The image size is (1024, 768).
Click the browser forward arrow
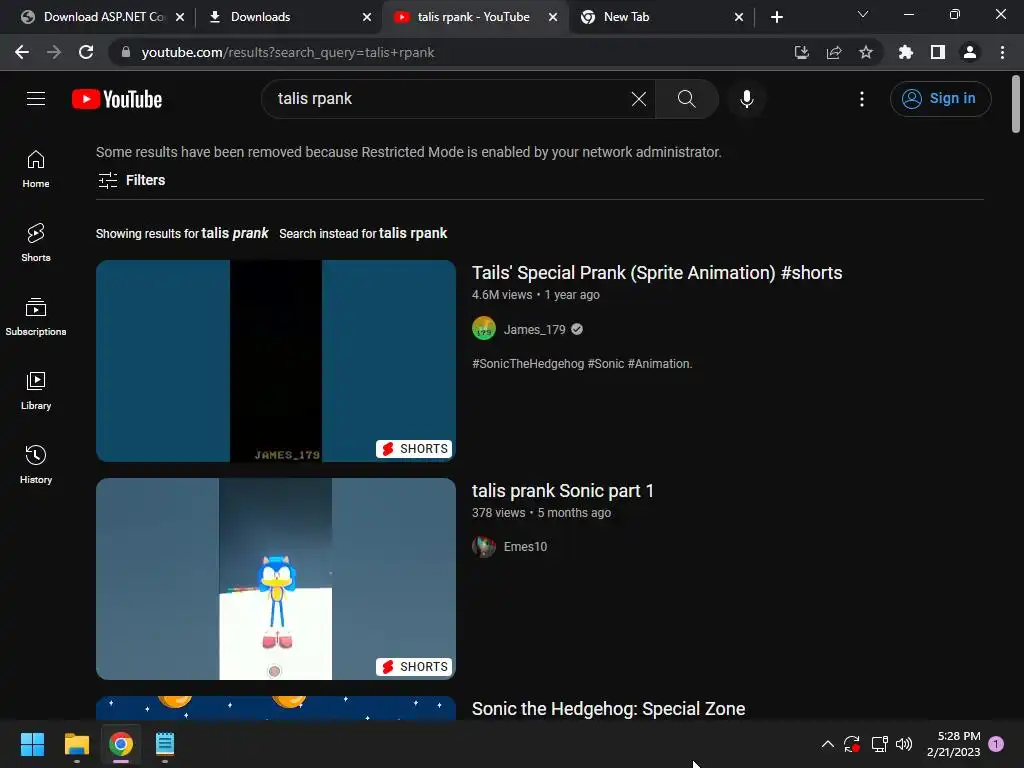click(x=54, y=52)
